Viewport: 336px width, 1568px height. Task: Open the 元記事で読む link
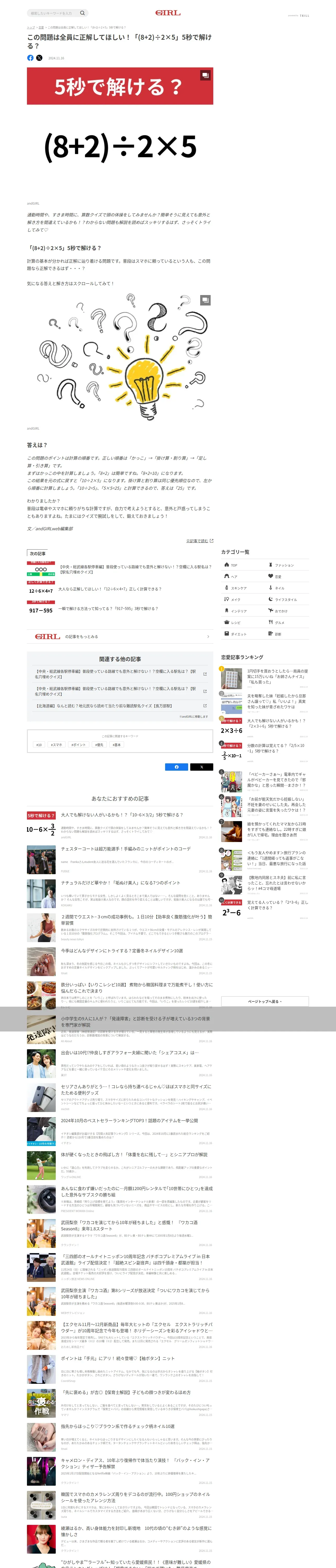[199, 540]
